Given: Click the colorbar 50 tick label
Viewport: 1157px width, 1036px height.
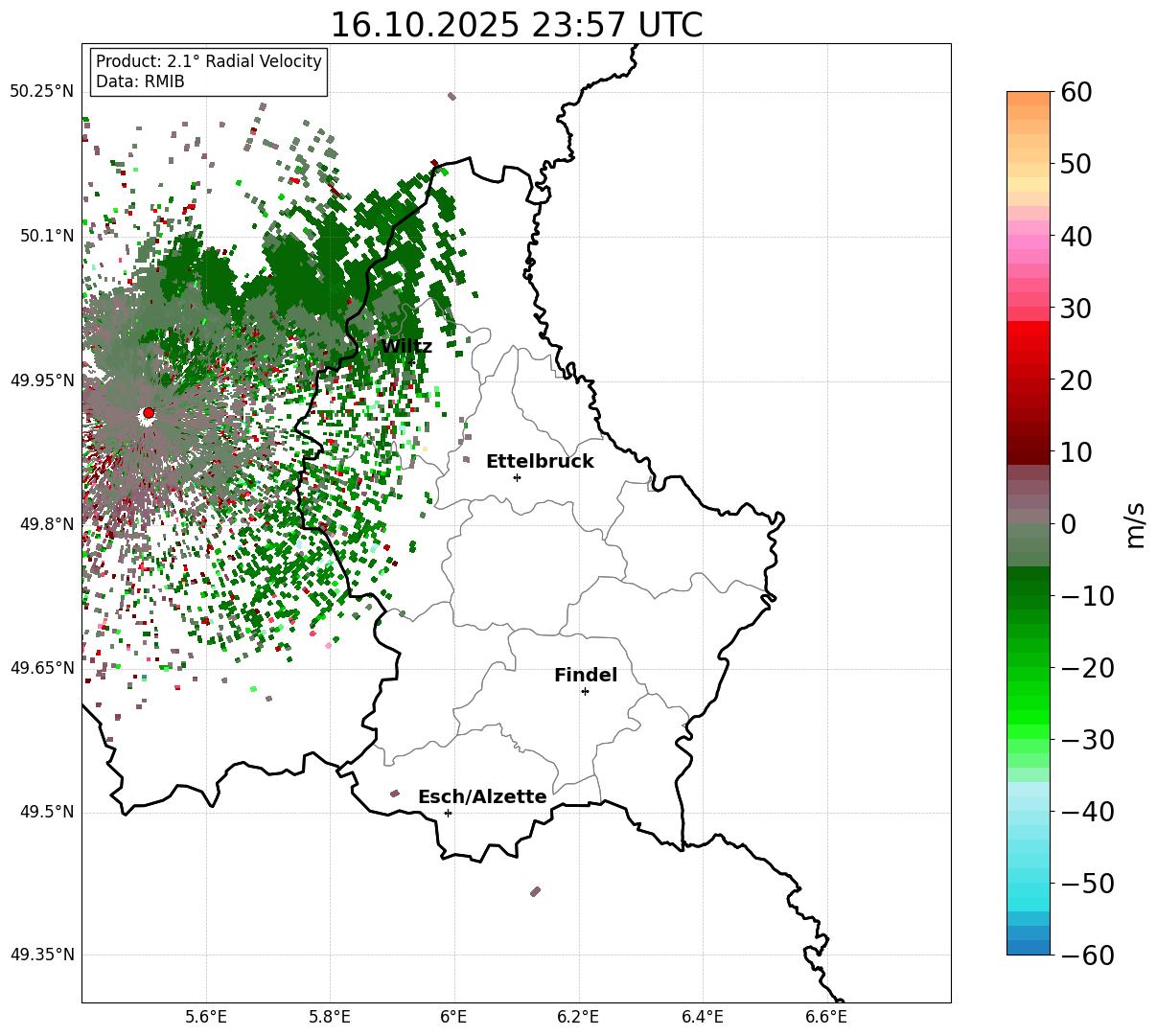Looking at the screenshot, I should point(1075,164).
